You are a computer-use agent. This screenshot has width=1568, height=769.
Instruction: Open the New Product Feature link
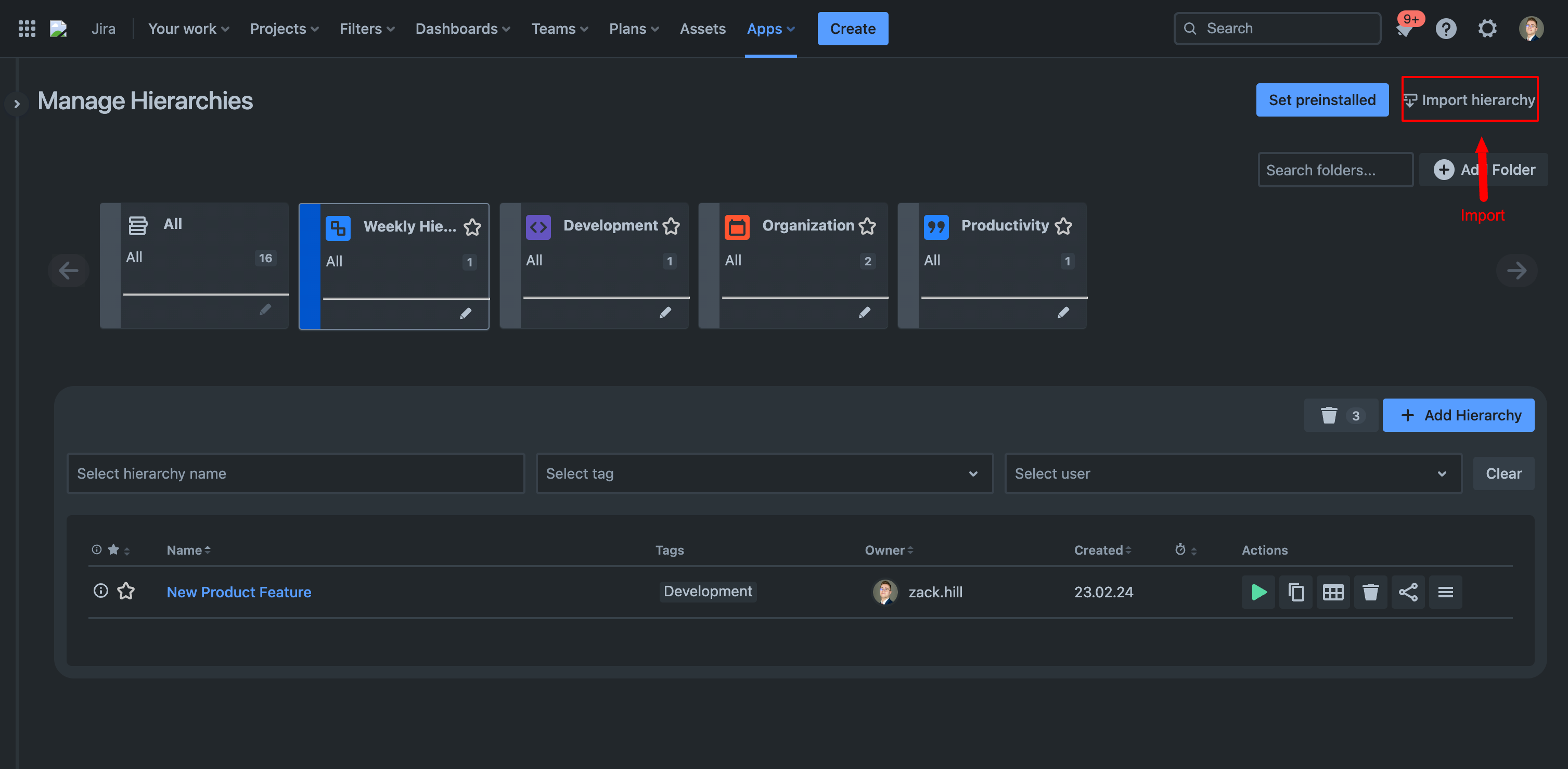point(239,592)
